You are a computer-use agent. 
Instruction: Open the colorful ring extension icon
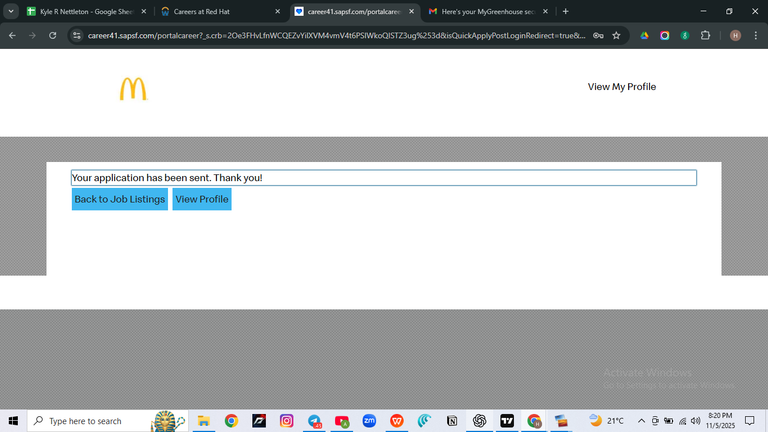[665, 35]
